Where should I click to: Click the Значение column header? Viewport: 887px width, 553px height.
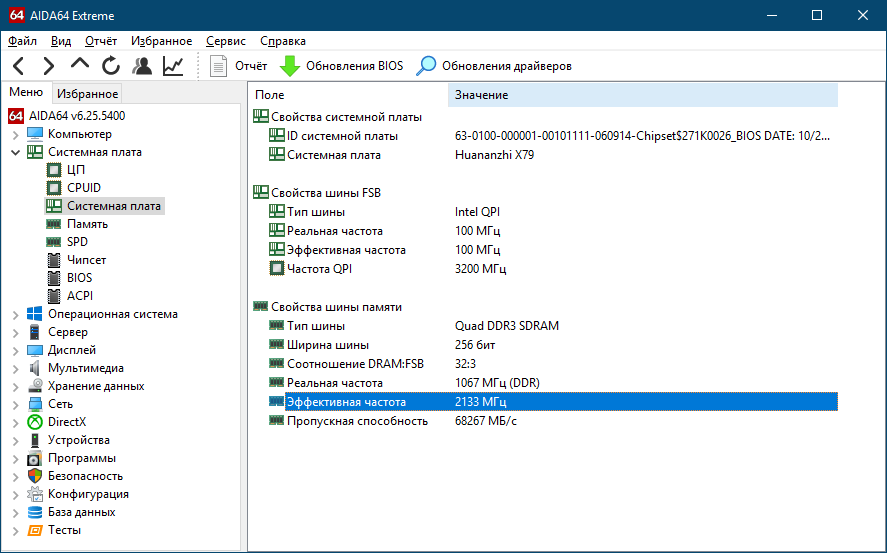pyautogui.click(x=643, y=95)
